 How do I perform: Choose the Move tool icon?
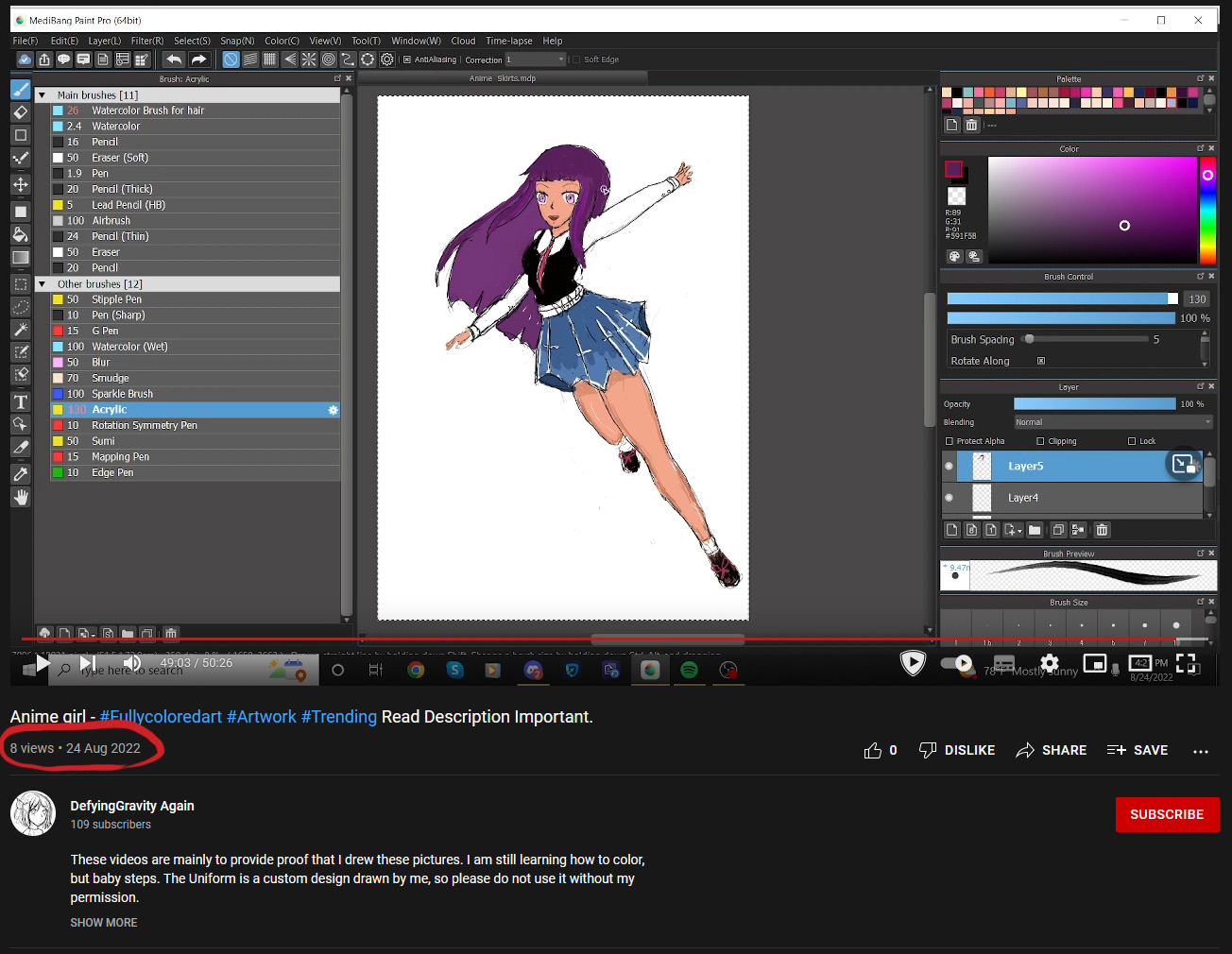(x=21, y=184)
